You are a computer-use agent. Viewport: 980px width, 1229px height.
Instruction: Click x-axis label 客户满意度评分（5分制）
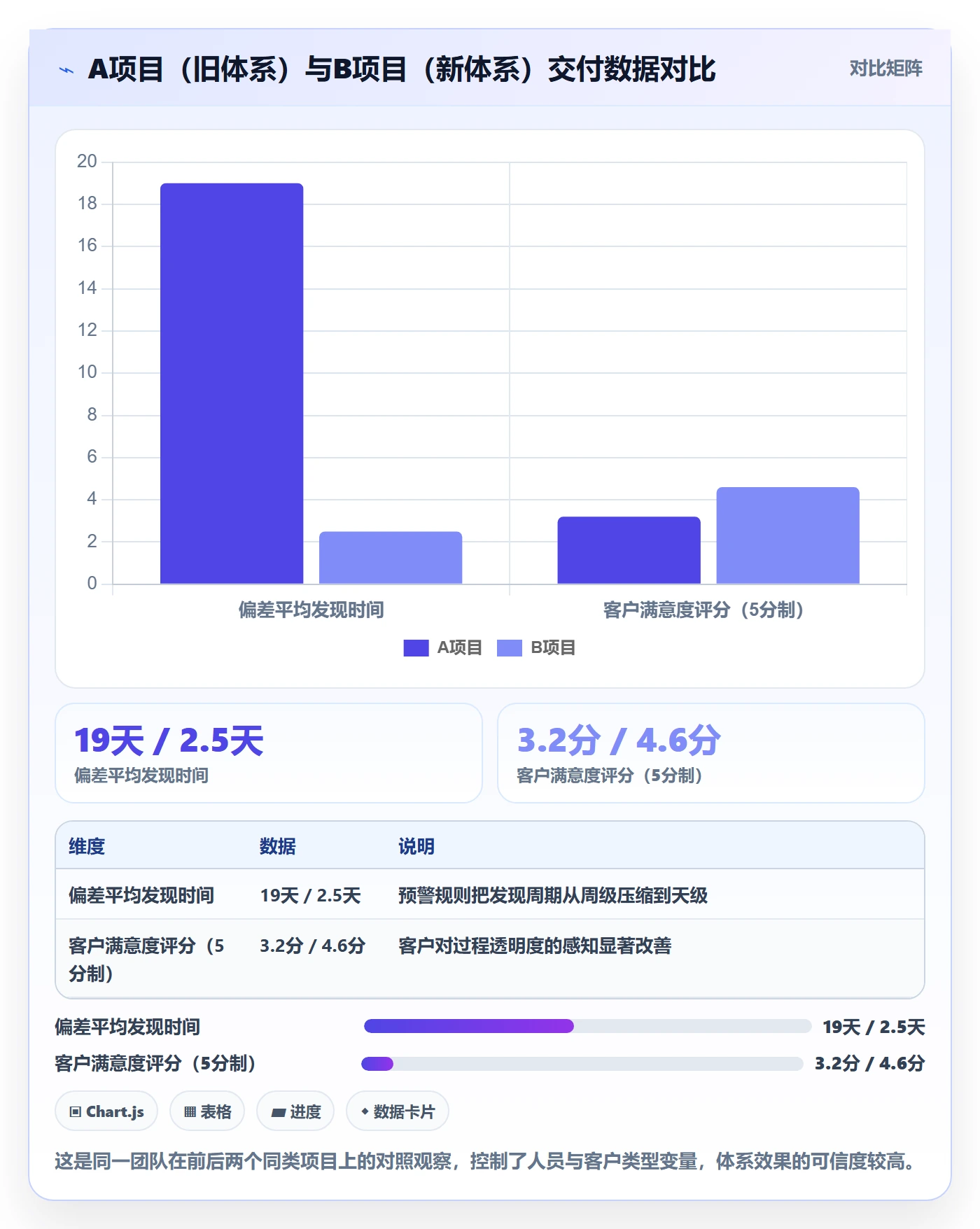coord(703,610)
